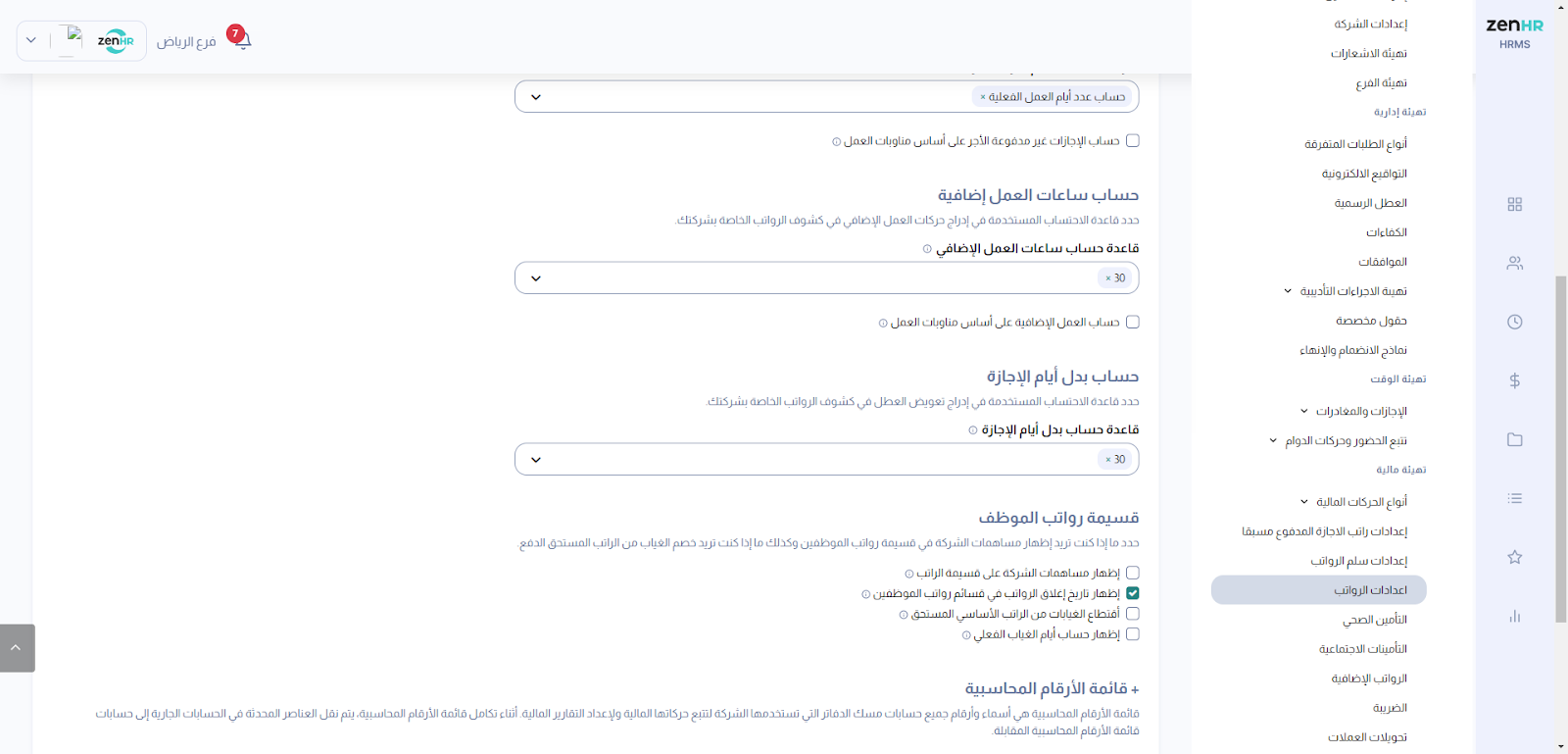
Task: Open the star icon in sidebar
Action: click(1514, 557)
